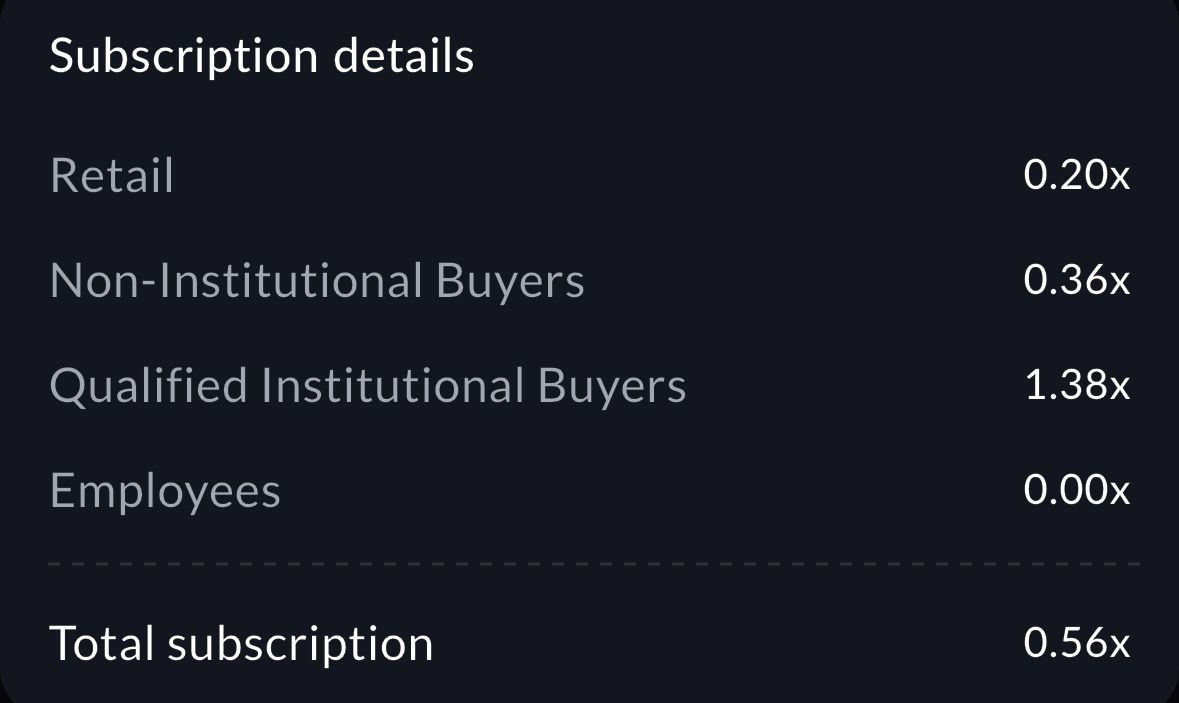1179x703 pixels.
Task: Click 'Buyers' in the Non-Institutional row
Action: (x=510, y=283)
